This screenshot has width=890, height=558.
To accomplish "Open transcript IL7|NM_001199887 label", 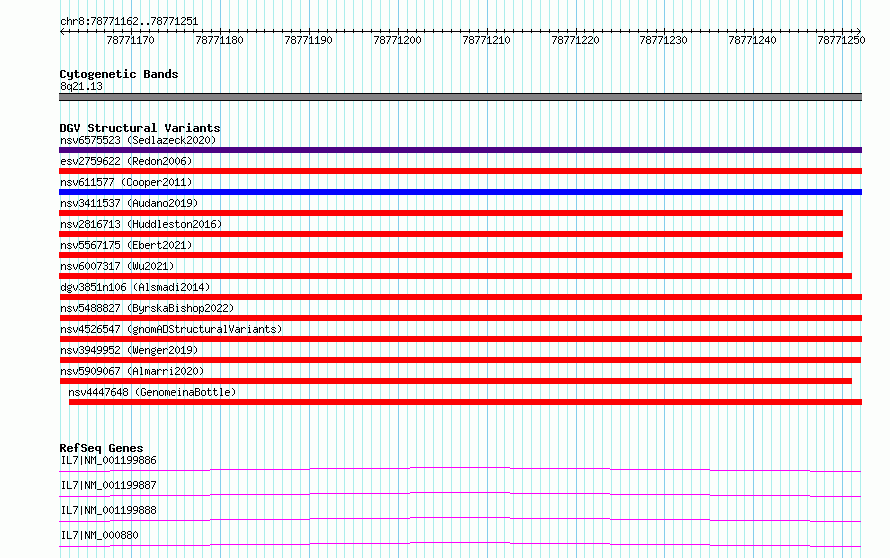I will 108,485.
